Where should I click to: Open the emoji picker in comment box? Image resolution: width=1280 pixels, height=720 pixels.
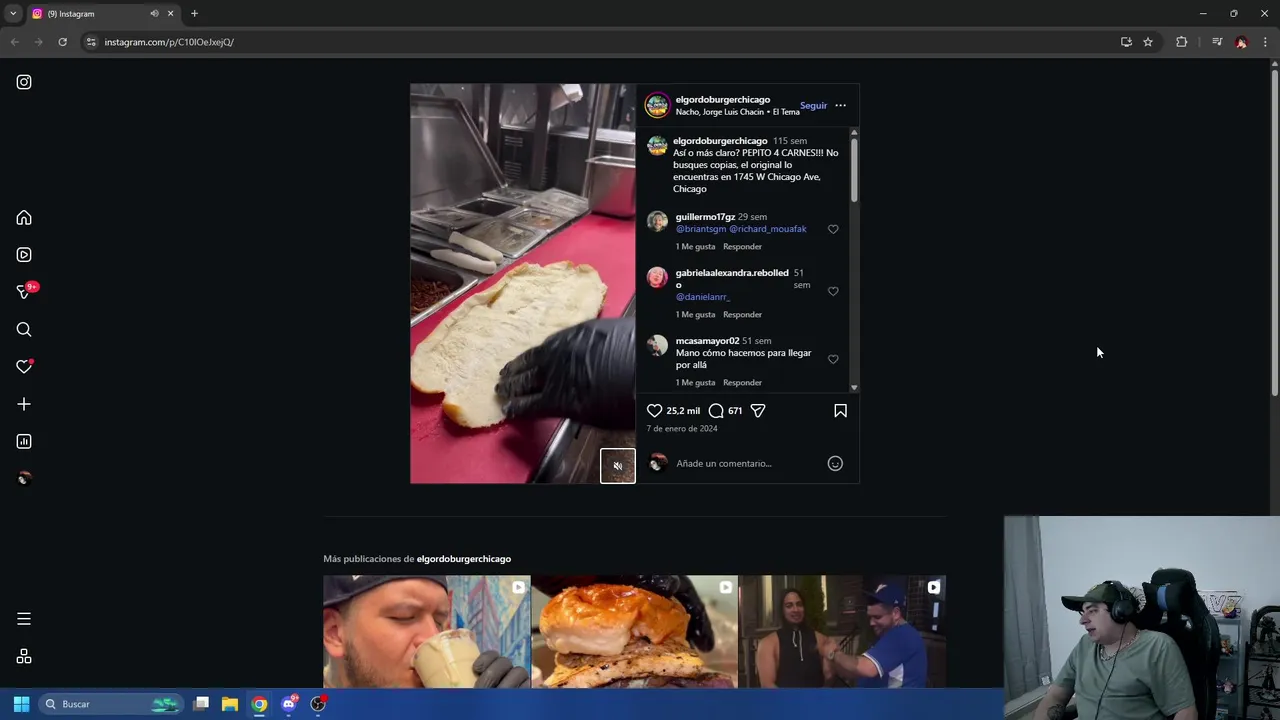835,463
